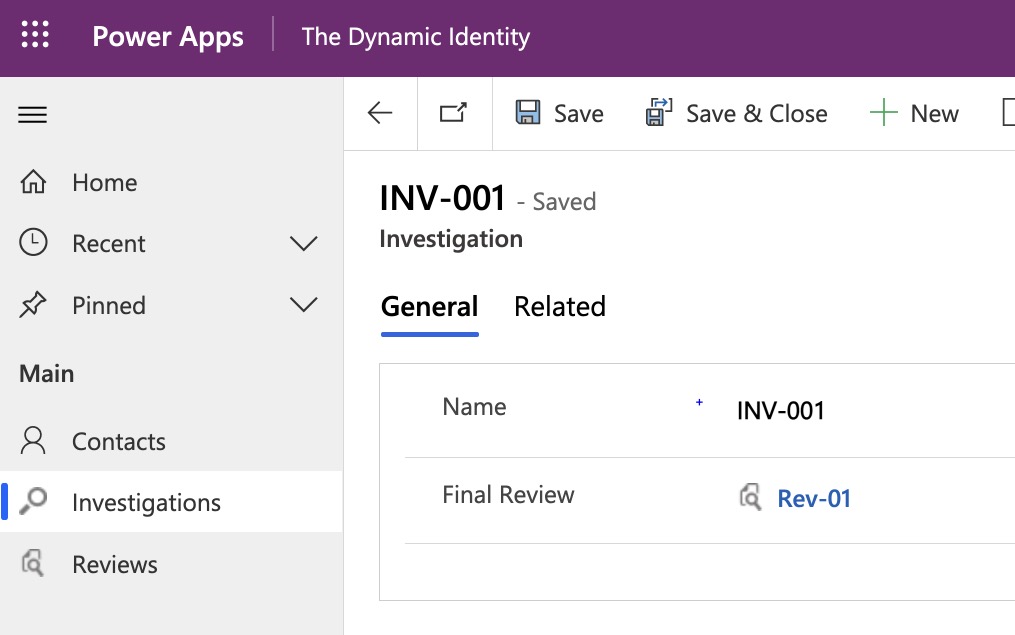The height and width of the screenshot is (635, 1015).
Task: Expand the Recent chevron
Action: [303, 244]
